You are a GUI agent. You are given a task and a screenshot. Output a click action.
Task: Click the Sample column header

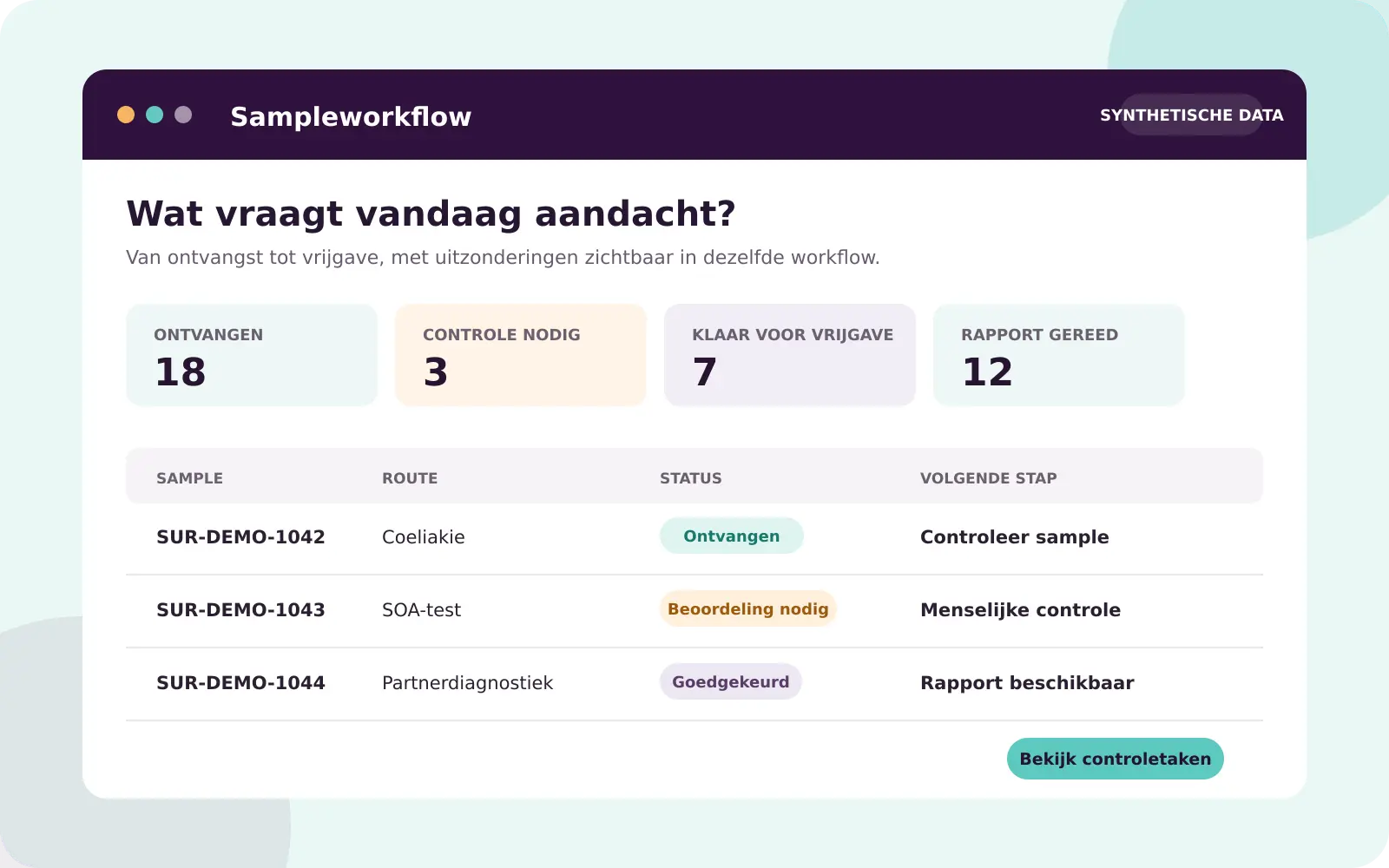(189, 478)
